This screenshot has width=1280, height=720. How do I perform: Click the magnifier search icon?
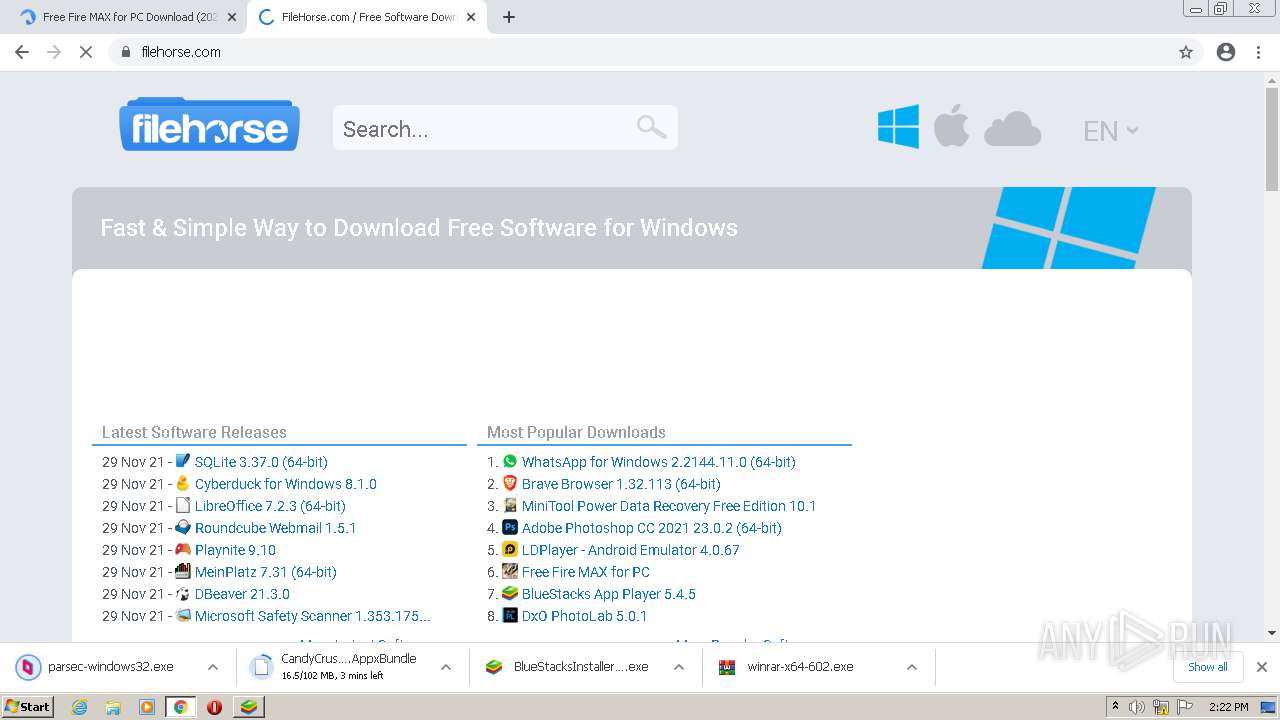click(x=651, y=127)
